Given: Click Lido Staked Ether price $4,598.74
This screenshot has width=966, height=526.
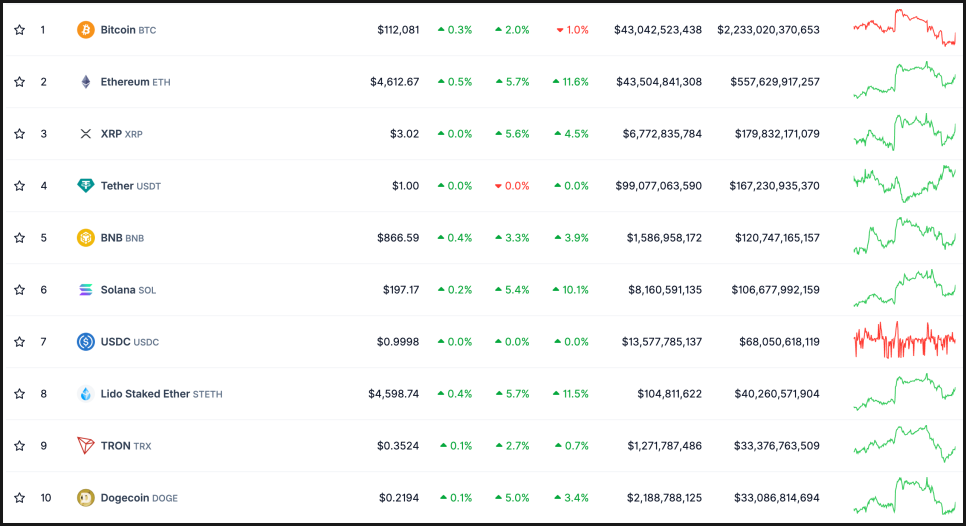Looking at the screenshot, I should [394, 394].
